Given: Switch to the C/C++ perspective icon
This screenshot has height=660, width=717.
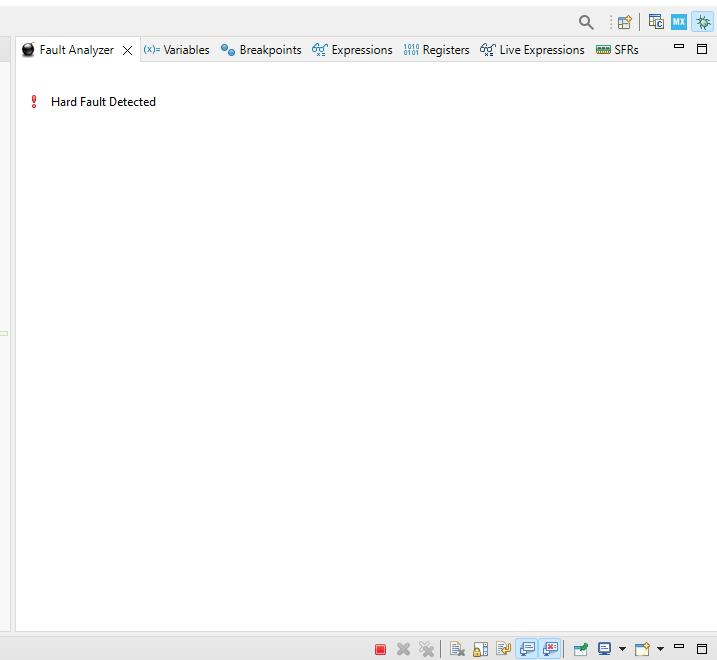Looking at the screenshot, I should 656,21.
